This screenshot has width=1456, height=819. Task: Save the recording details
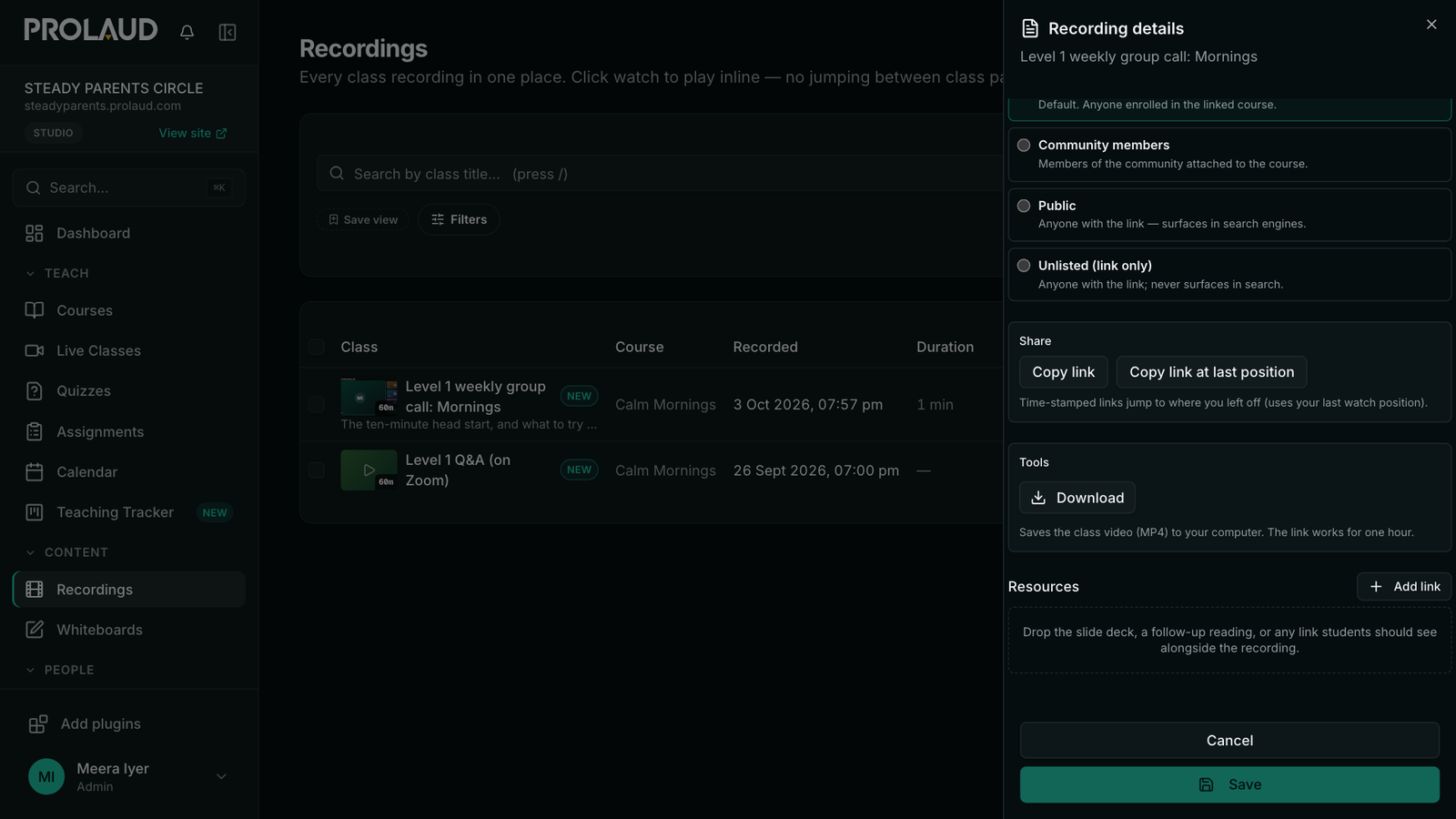click(1229, 784)
